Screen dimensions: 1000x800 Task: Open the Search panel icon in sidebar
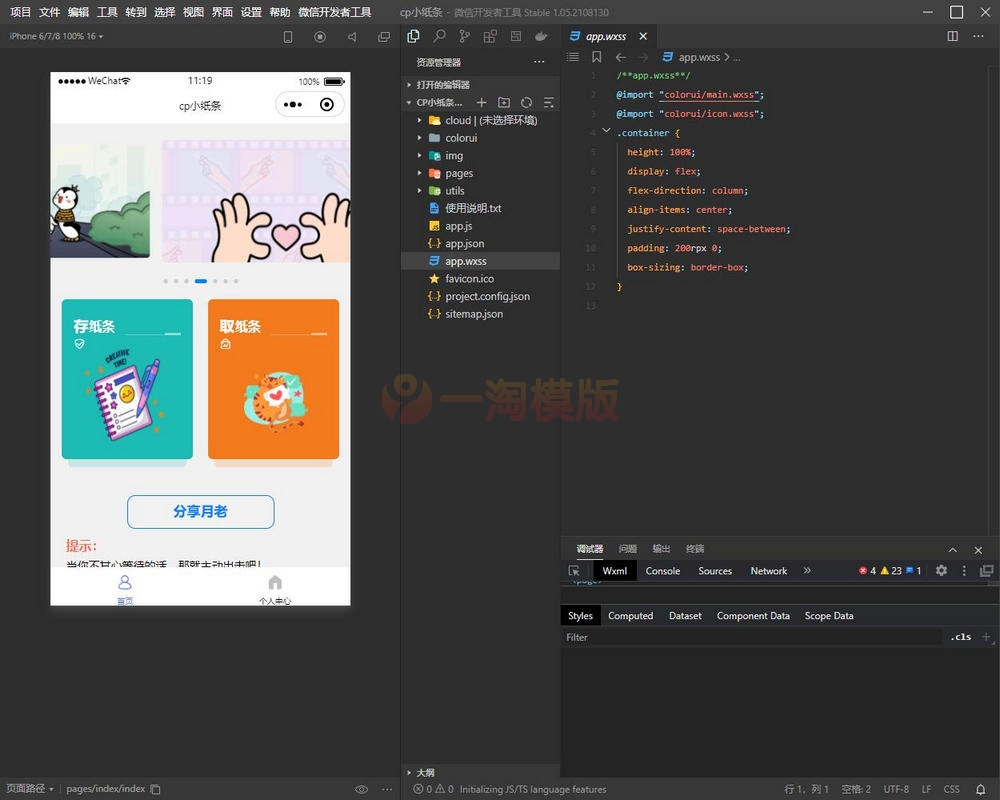pyautogui.click(x=439, y=36)
